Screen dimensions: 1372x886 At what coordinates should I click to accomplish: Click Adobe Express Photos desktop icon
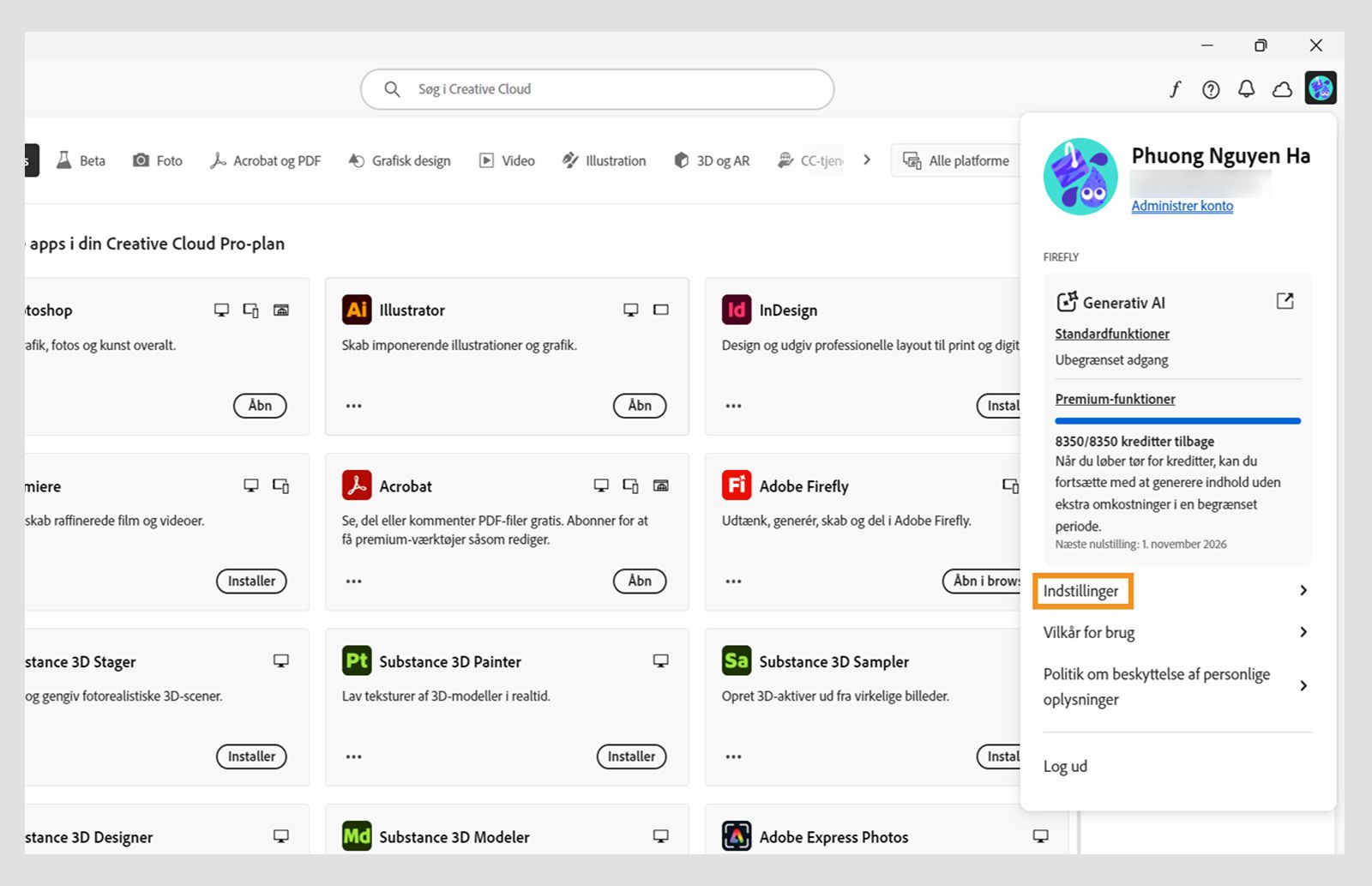pos(1040,836)
